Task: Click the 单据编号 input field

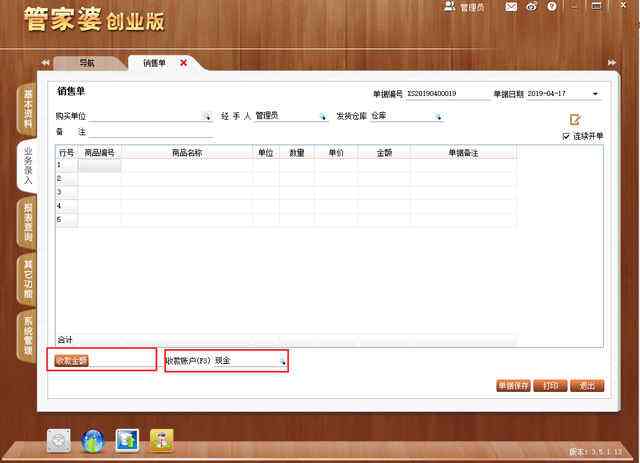Action: point(448,94)
